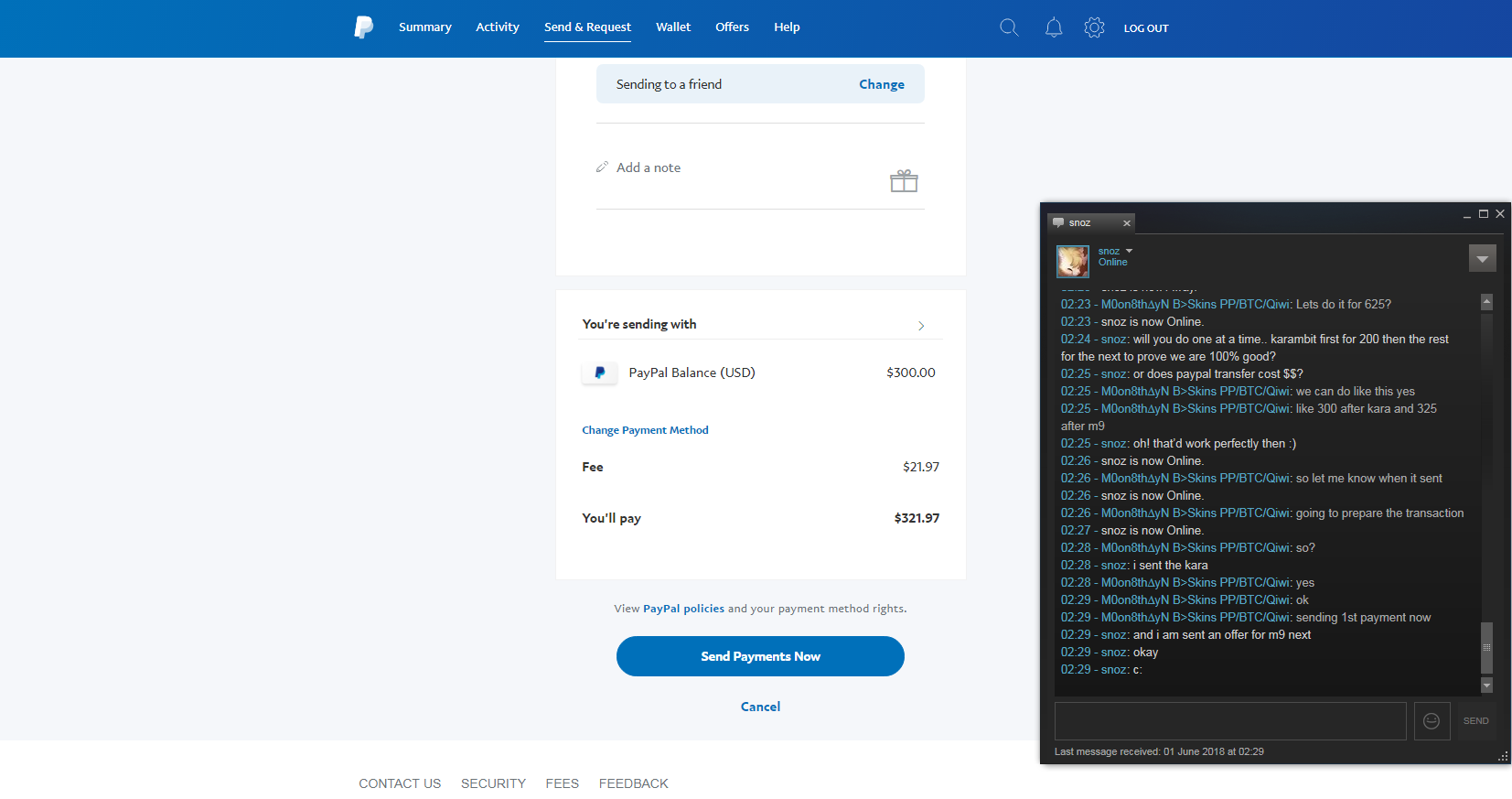Focus the chat message input box
The image size is (1512, 799).
click(1230, 721)
